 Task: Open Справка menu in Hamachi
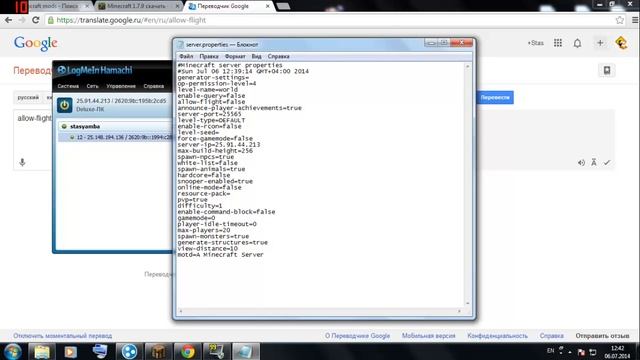click(x=154, y=86)
